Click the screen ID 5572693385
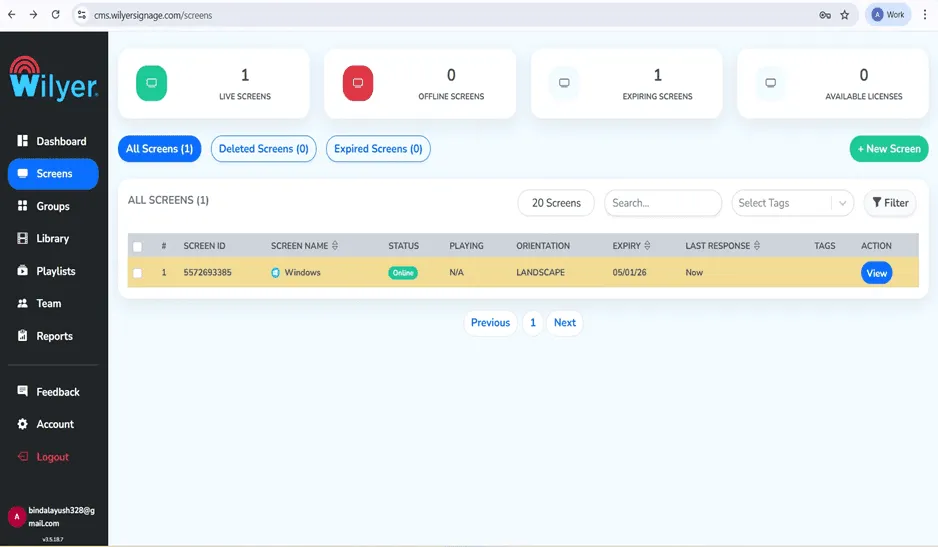Viewport: 938px width, 547px height. tap(207, 272)
